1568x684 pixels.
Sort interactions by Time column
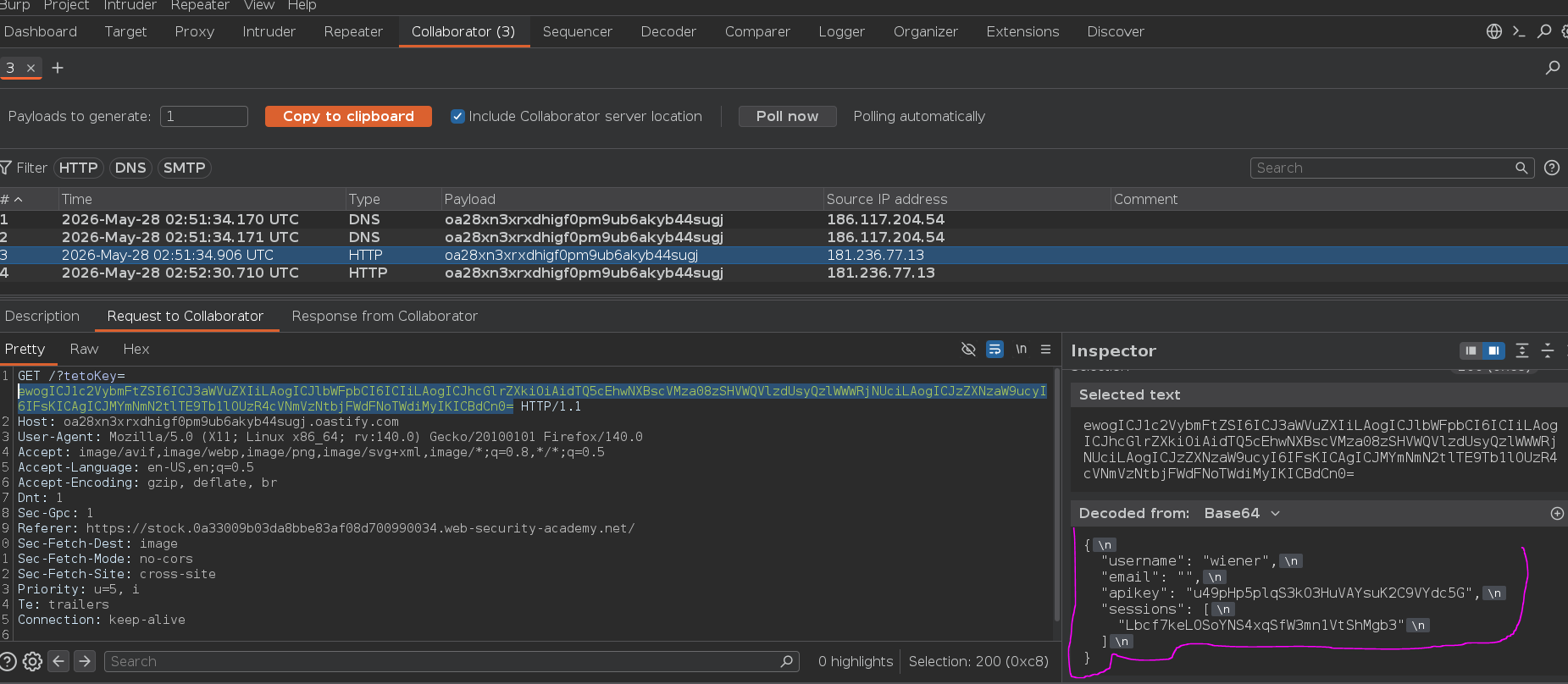pyautogui.click(x=202, y=199)
